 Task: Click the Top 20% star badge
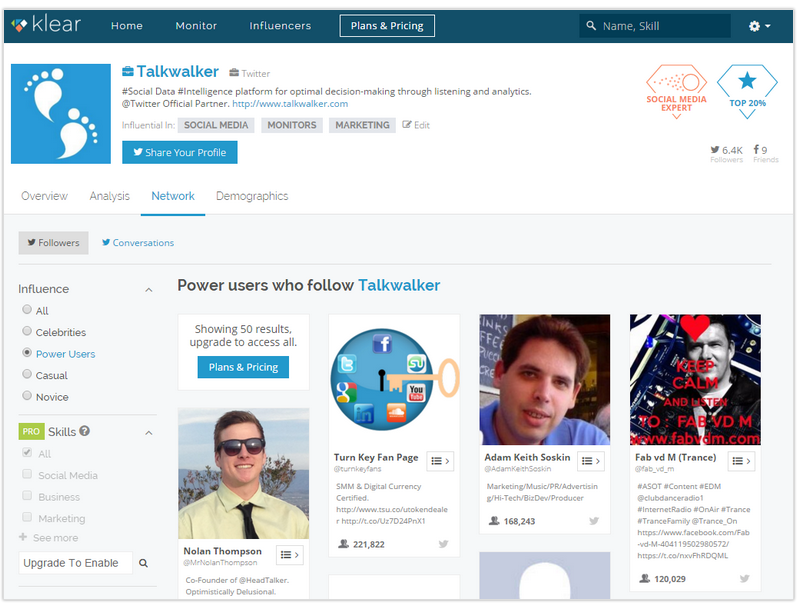747,91
